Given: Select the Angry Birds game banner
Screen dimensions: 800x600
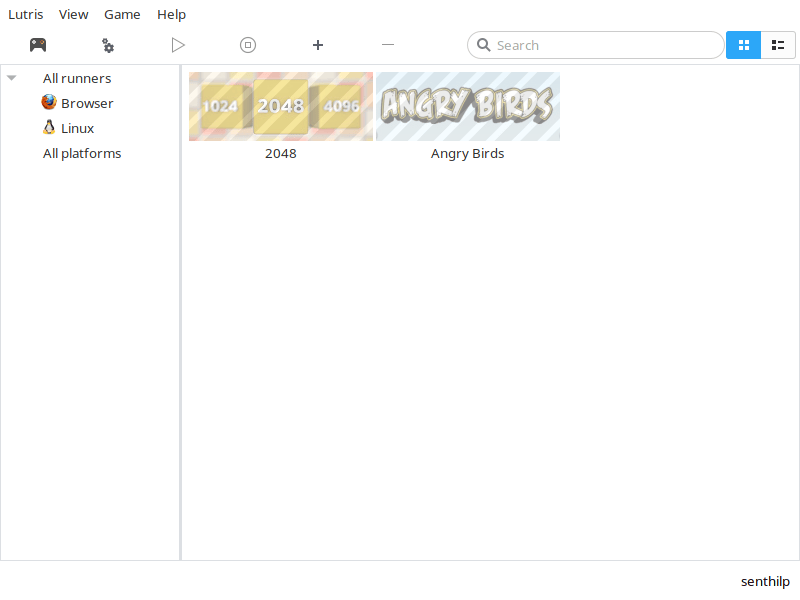Looking at the screenshot, I should point(467,106).
